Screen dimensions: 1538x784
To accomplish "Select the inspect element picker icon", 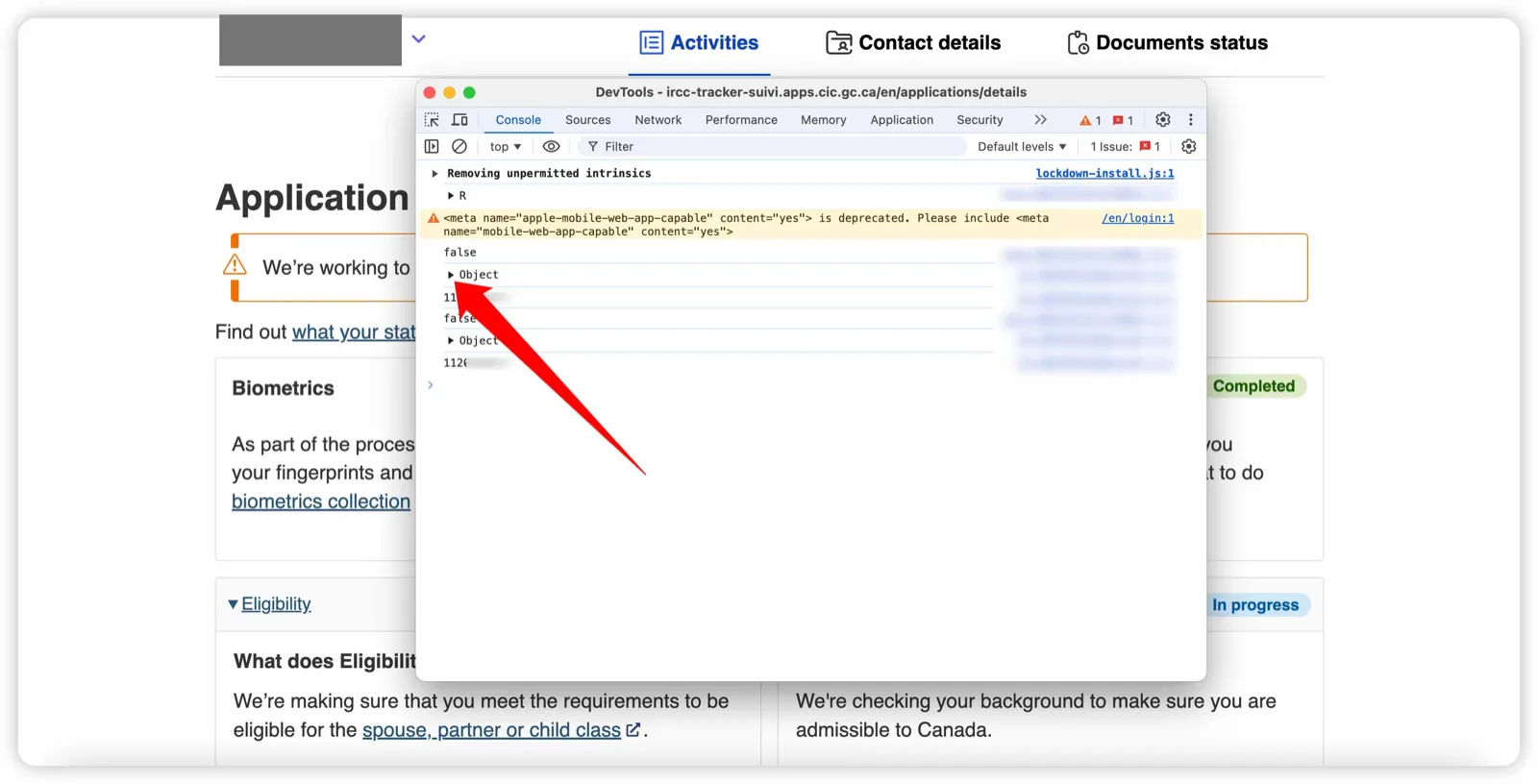I will [x=432, y=120].
